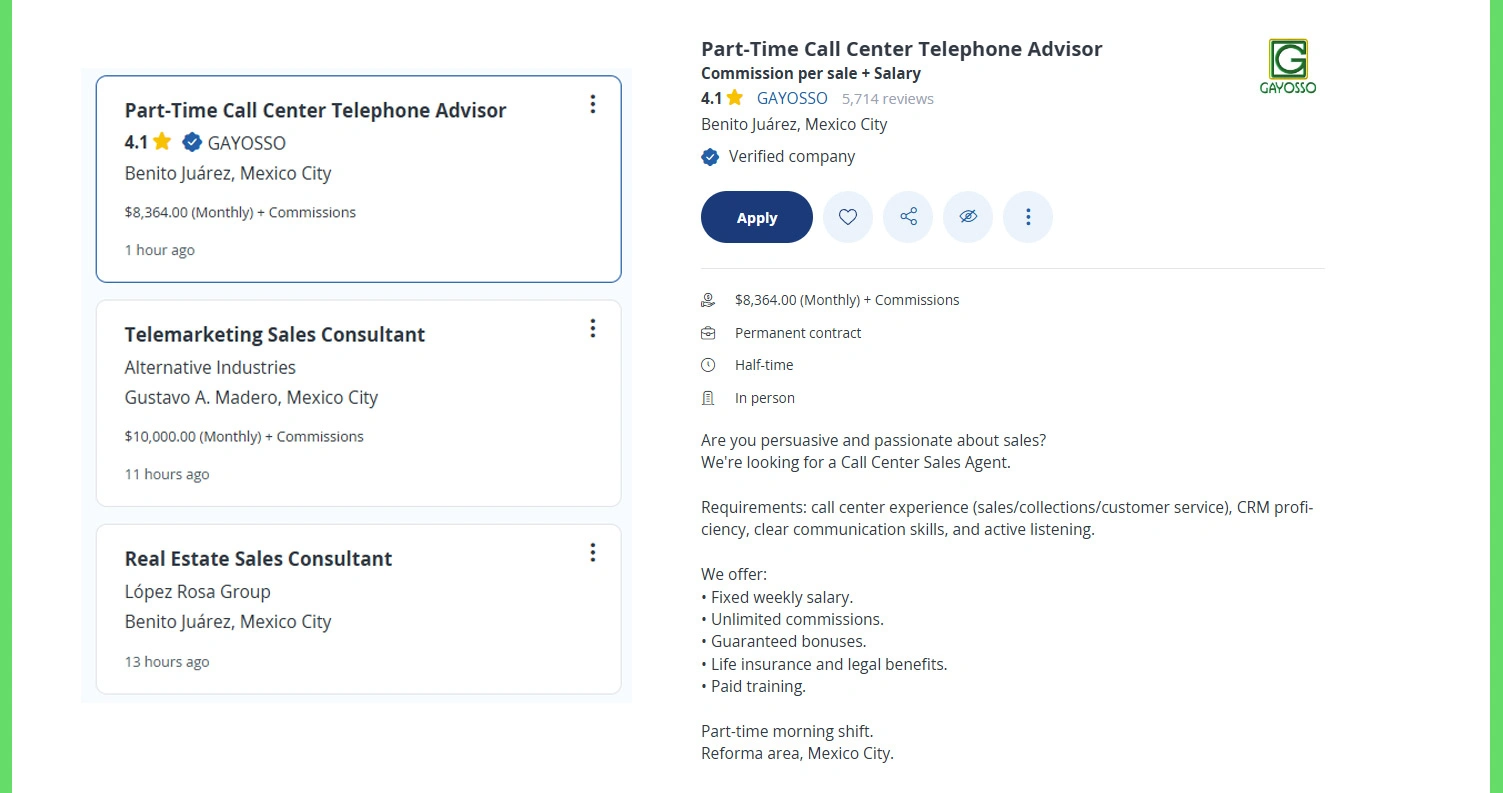Screen dimensions: 1503x793
Task: Open options menu on Telemarketing Sales Consultant card
Action: pos(593,328)
